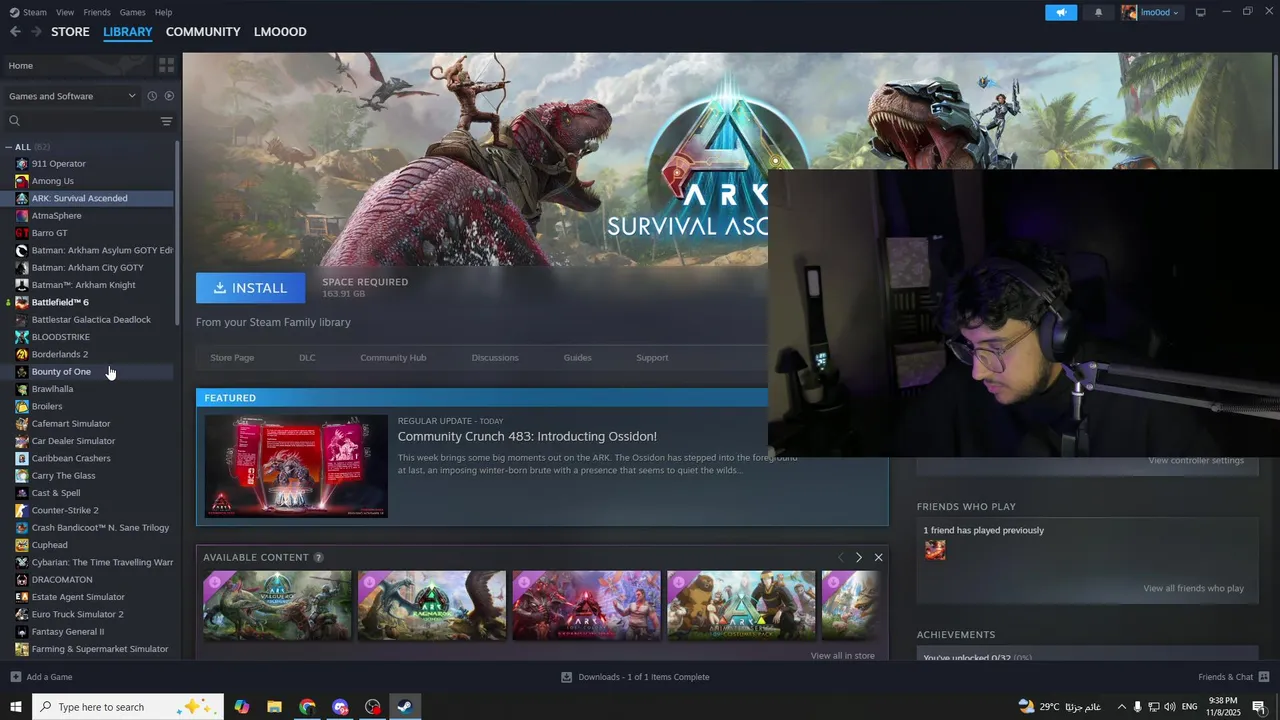Click the library search magnifier icon
The image size is (1280, 720).
pyautogui.click(x=14, y=121)
